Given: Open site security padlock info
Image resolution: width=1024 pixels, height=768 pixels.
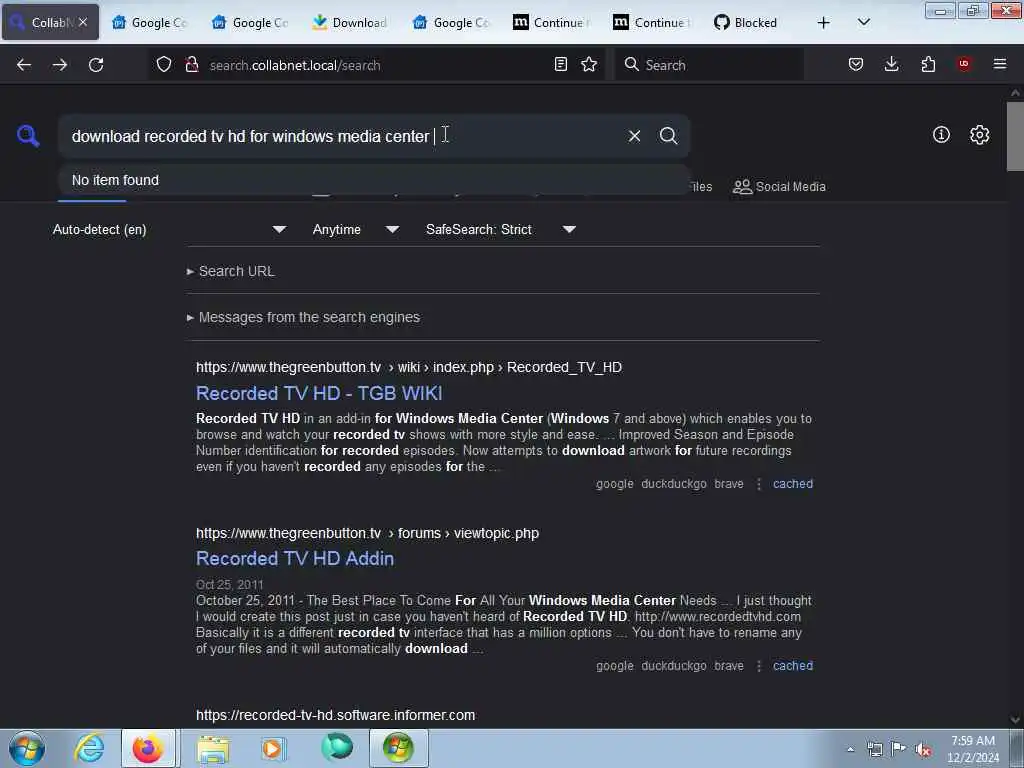Looking at the screenshot, I should click(x=192, y=65).
